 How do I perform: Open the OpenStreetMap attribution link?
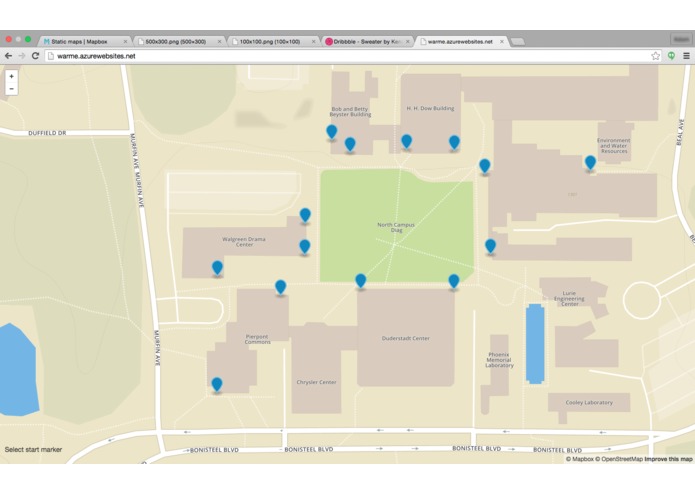[x=618, y=459]
